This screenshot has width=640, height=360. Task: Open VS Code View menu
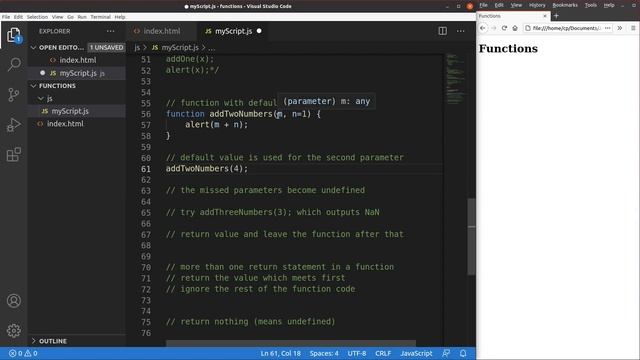58,17
